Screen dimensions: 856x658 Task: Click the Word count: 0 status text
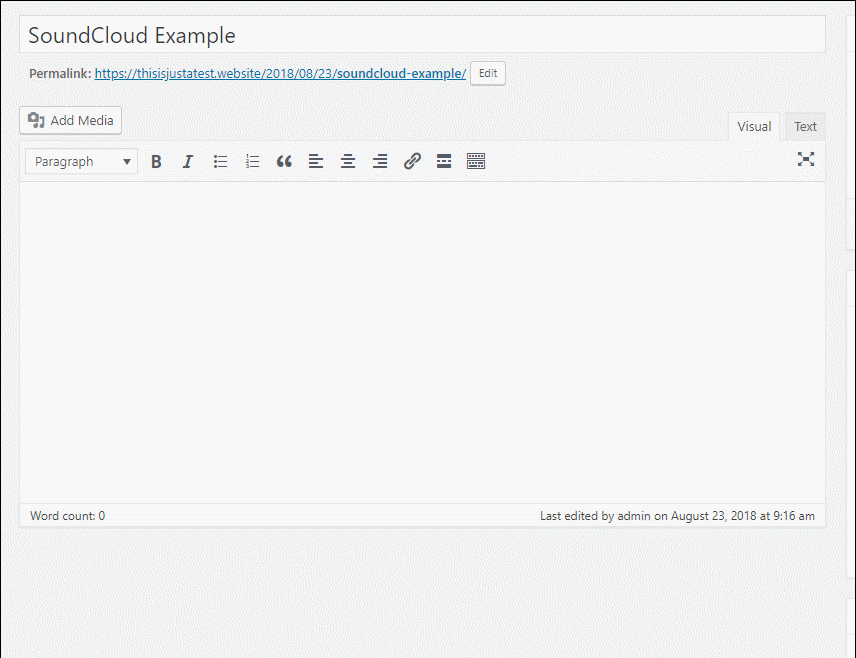[67, 515]
